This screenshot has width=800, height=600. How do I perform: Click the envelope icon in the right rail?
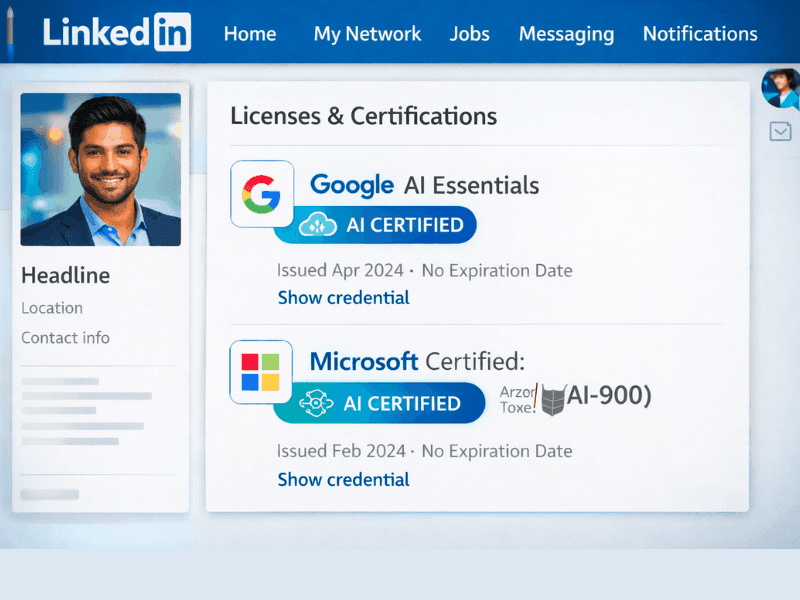click(x=780, y=132)
